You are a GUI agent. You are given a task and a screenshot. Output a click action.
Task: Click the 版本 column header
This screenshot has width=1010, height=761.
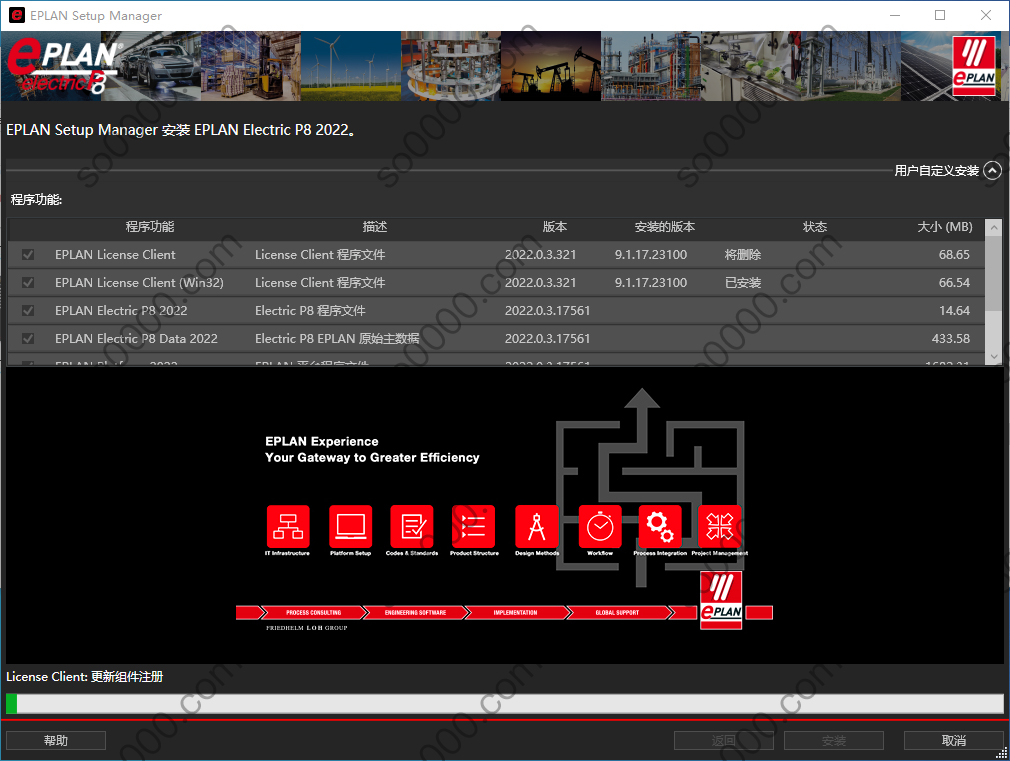point(555,227)
